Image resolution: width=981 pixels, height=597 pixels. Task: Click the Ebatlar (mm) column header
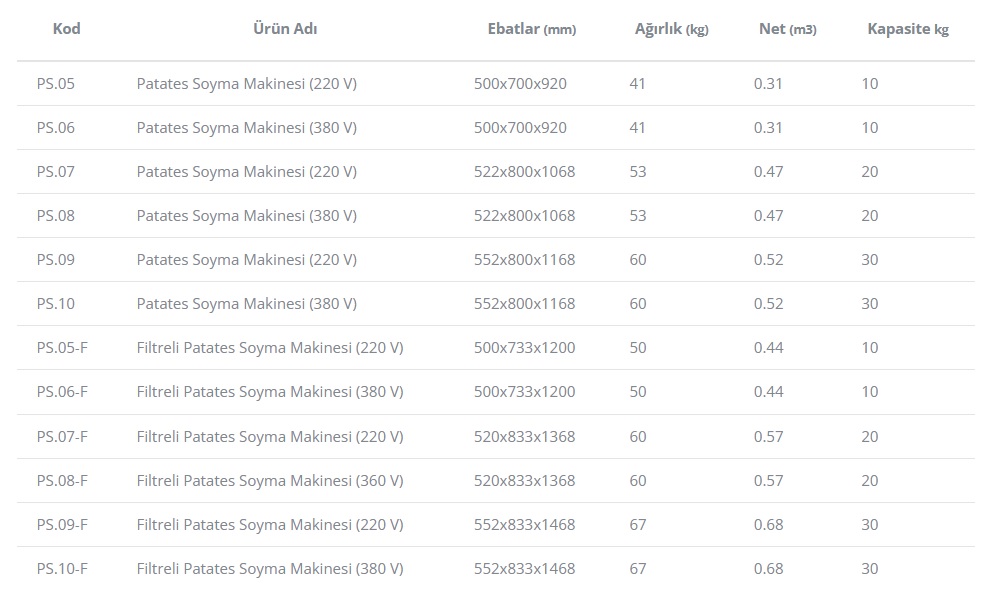click(531, 29)
